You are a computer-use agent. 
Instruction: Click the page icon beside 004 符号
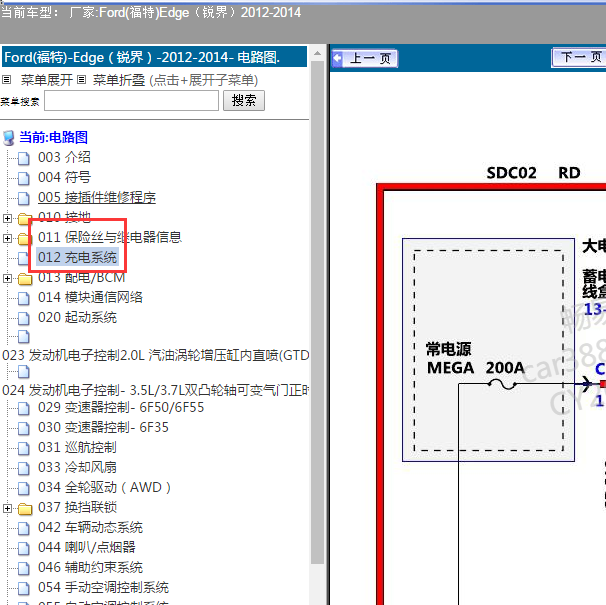[24, 178]
